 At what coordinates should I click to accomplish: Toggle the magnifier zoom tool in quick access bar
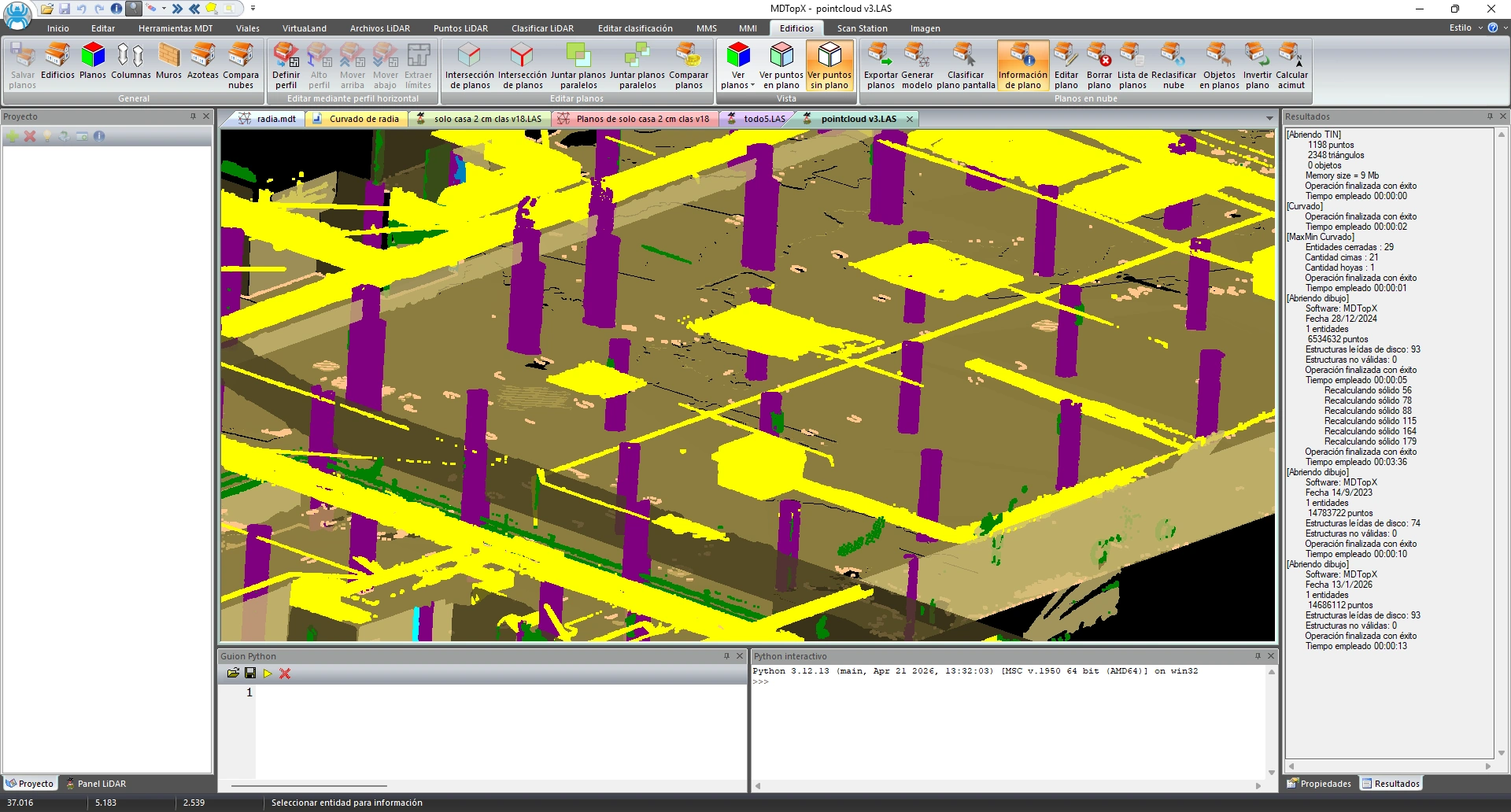tap(134, 9)
